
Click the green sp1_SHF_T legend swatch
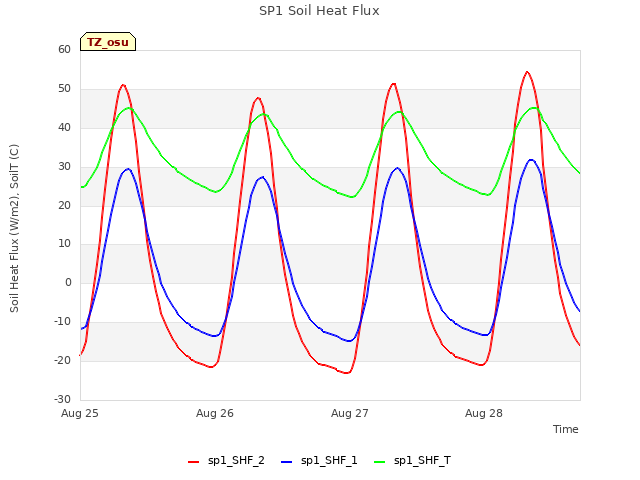point(380,462)
